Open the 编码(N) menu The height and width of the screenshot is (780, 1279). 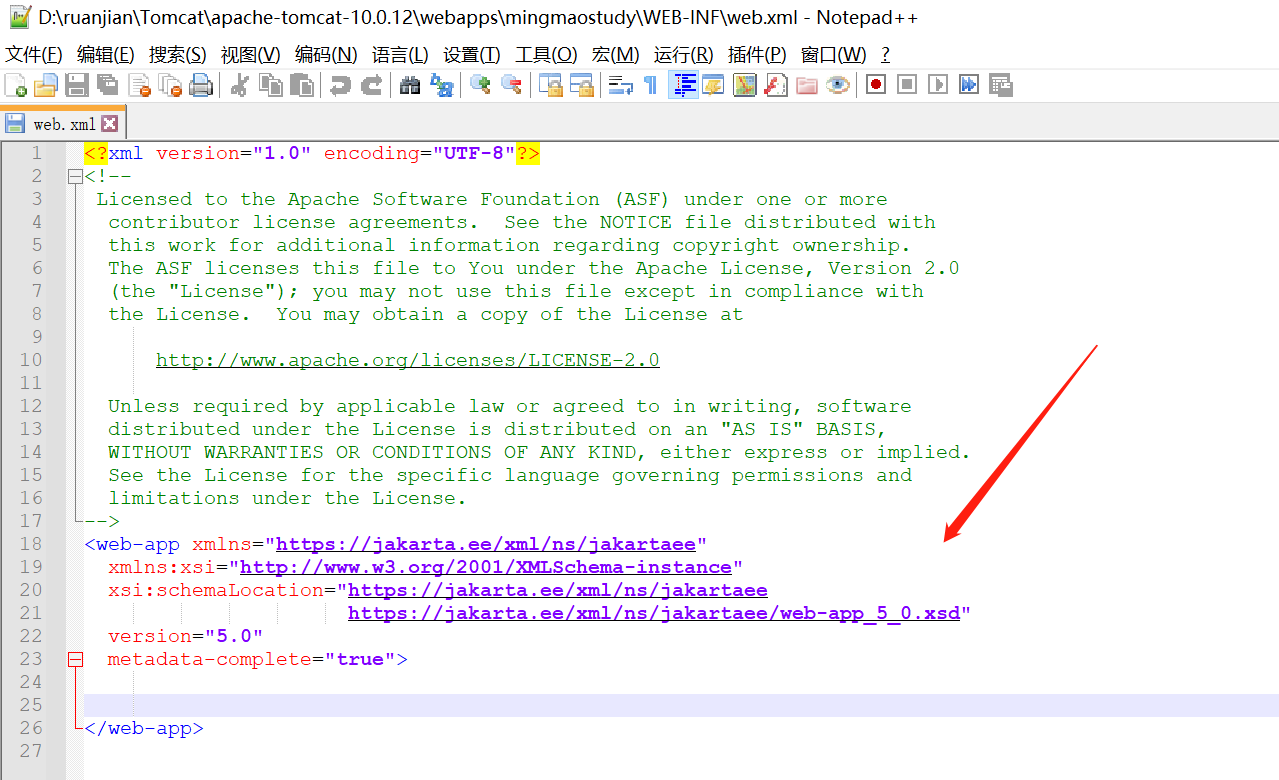click(326, 54)
